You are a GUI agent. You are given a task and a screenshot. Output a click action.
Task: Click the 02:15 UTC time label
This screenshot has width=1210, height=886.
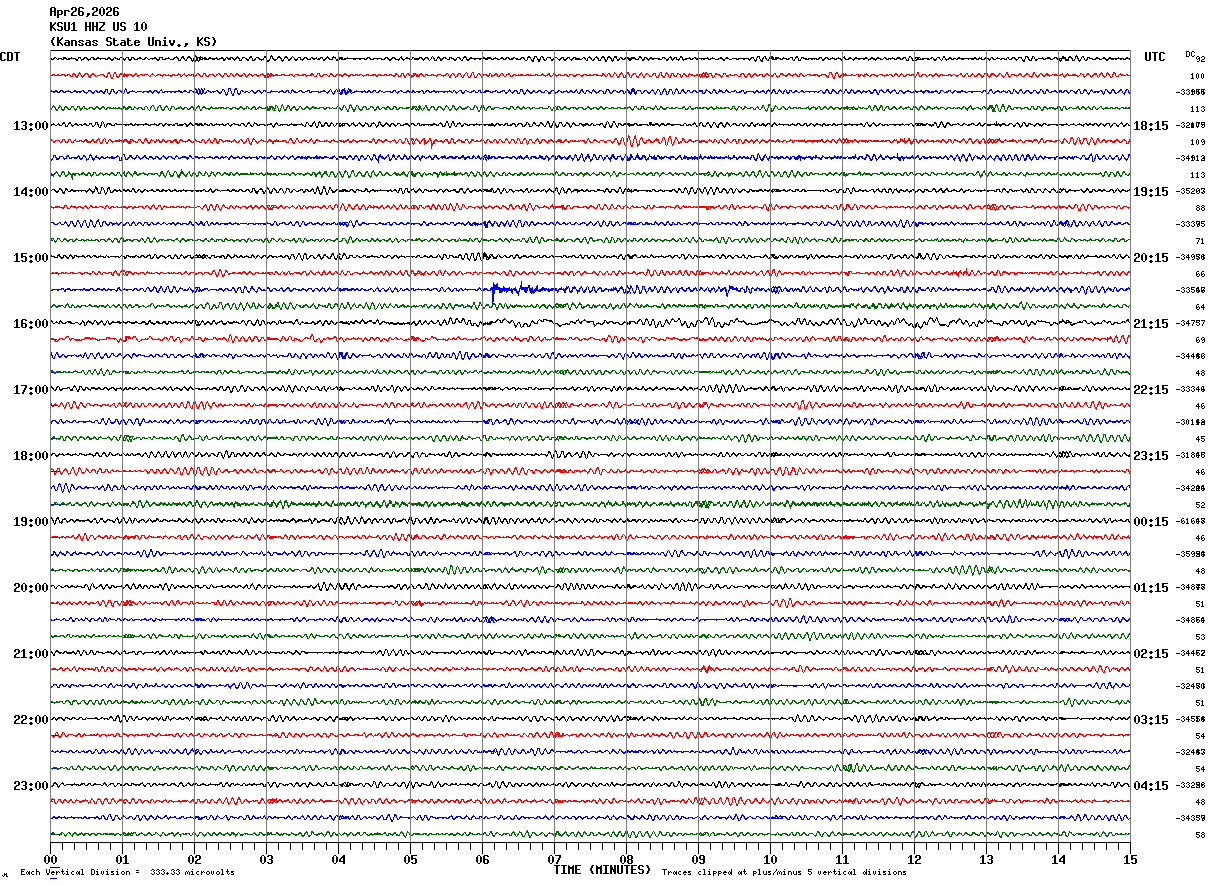click(1151, 654)
